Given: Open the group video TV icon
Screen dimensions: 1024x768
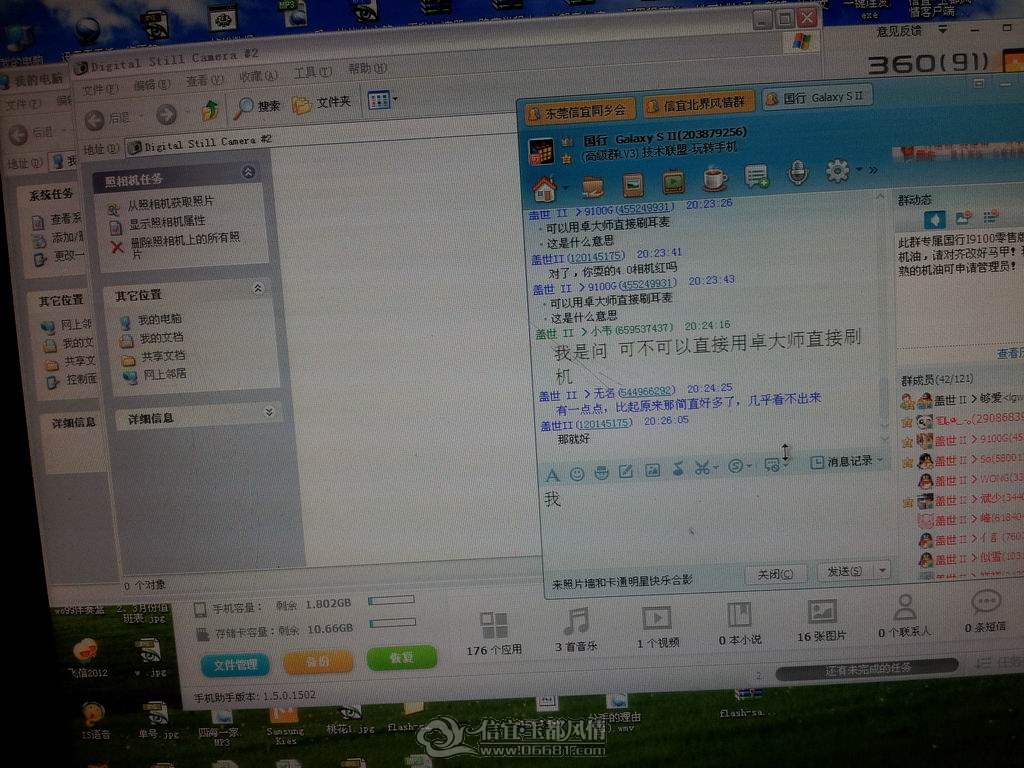Looking at the screenshot, I should point(673,182).
